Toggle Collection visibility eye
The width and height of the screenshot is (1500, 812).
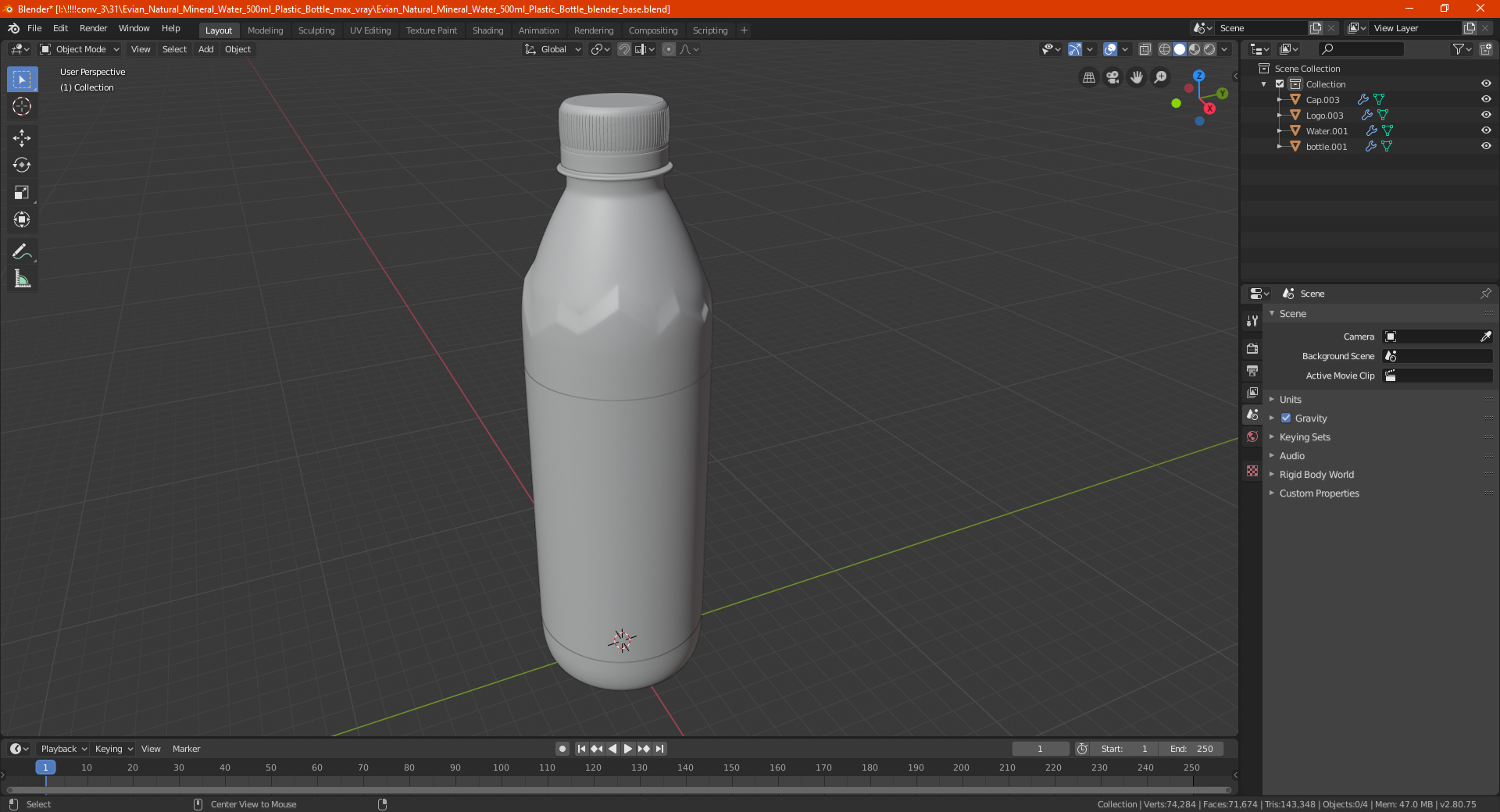1486,84
